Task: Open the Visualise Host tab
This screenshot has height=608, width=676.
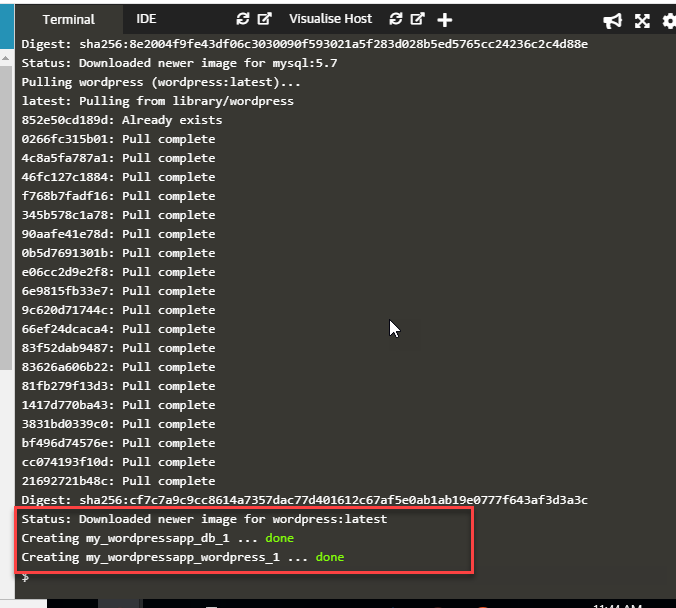Action: tap(330, 19)
